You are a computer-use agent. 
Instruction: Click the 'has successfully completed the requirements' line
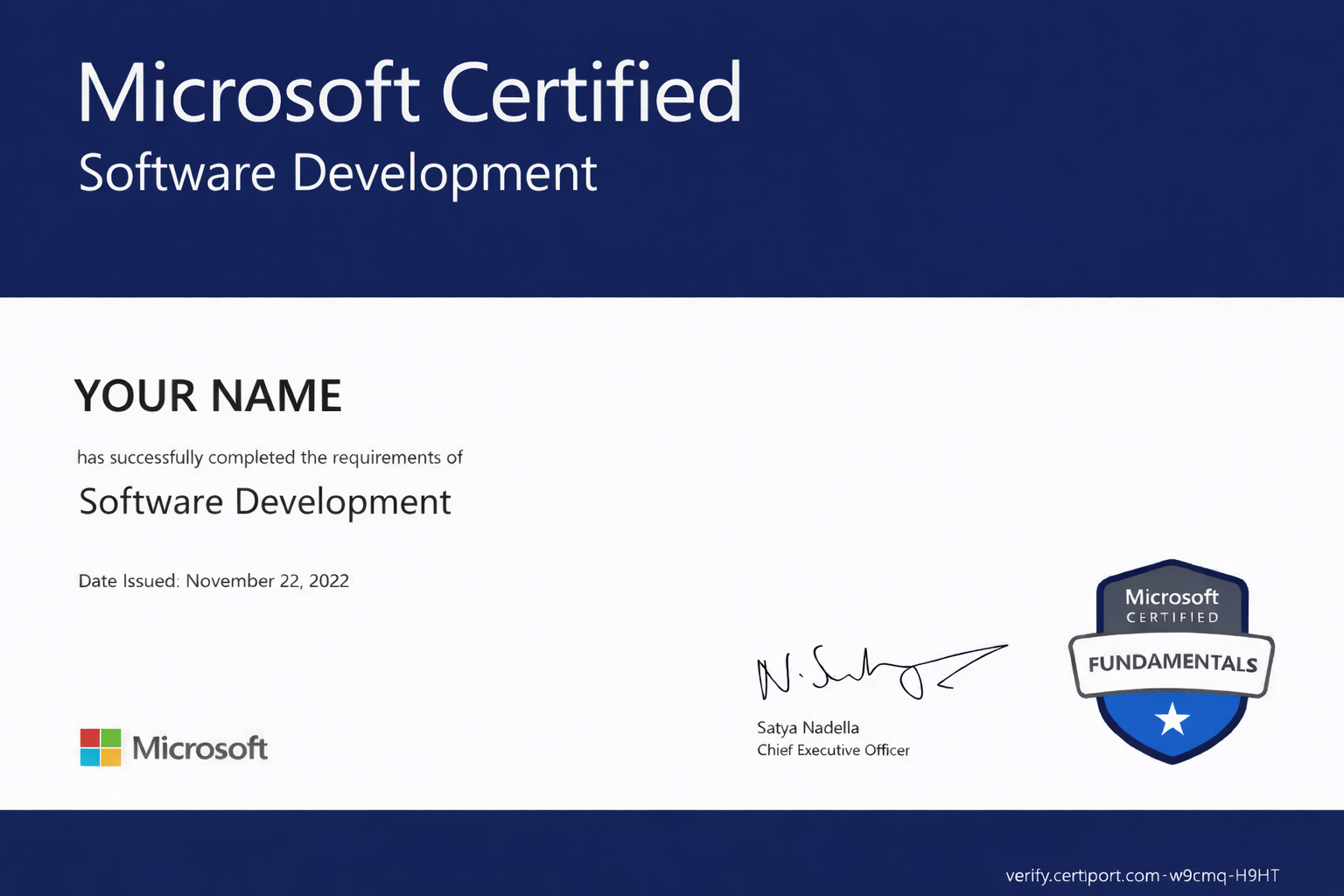[269, 458]
